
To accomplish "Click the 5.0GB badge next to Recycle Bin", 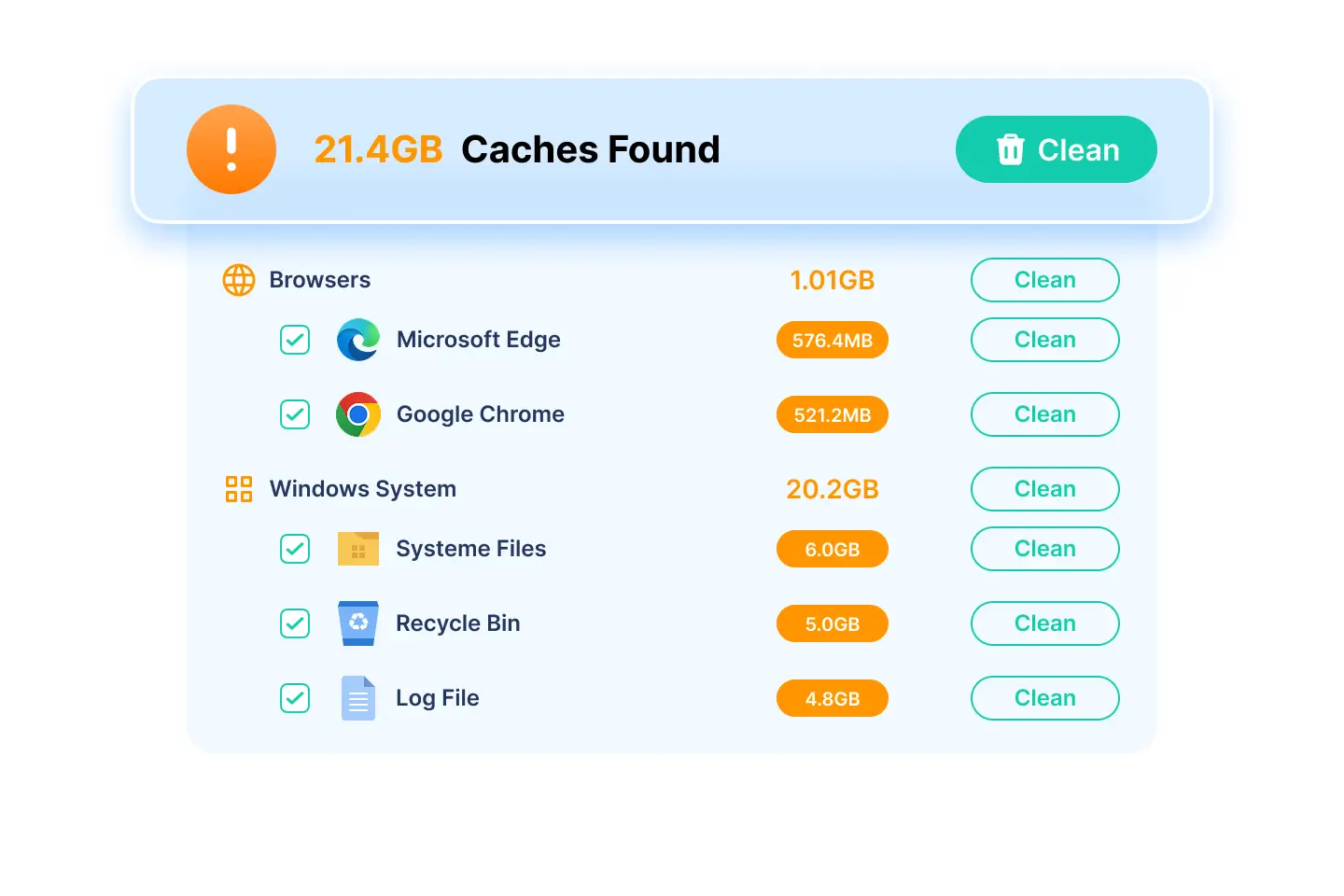I will [833, 623].
